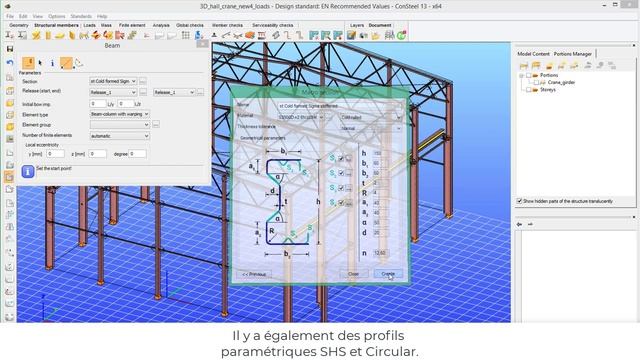Viewport: 640px width, 360px height.
Task: Open the Element group dropdown
Action: (120, 124)
